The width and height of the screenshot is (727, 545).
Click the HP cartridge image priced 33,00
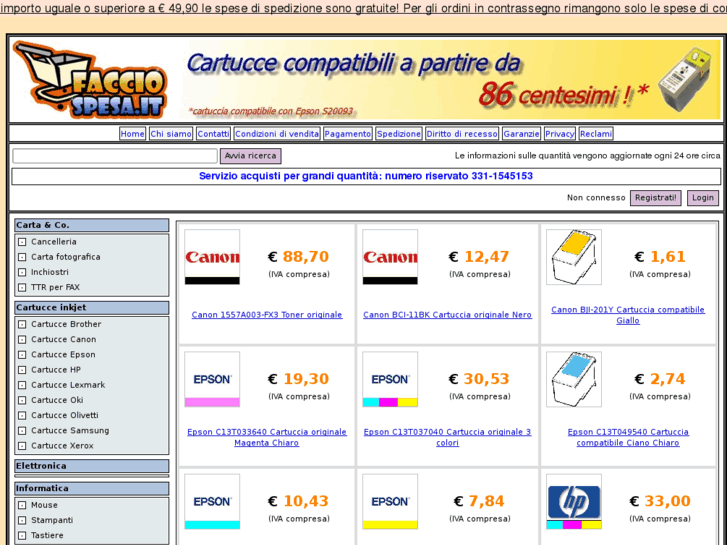[x=574, y=502]
